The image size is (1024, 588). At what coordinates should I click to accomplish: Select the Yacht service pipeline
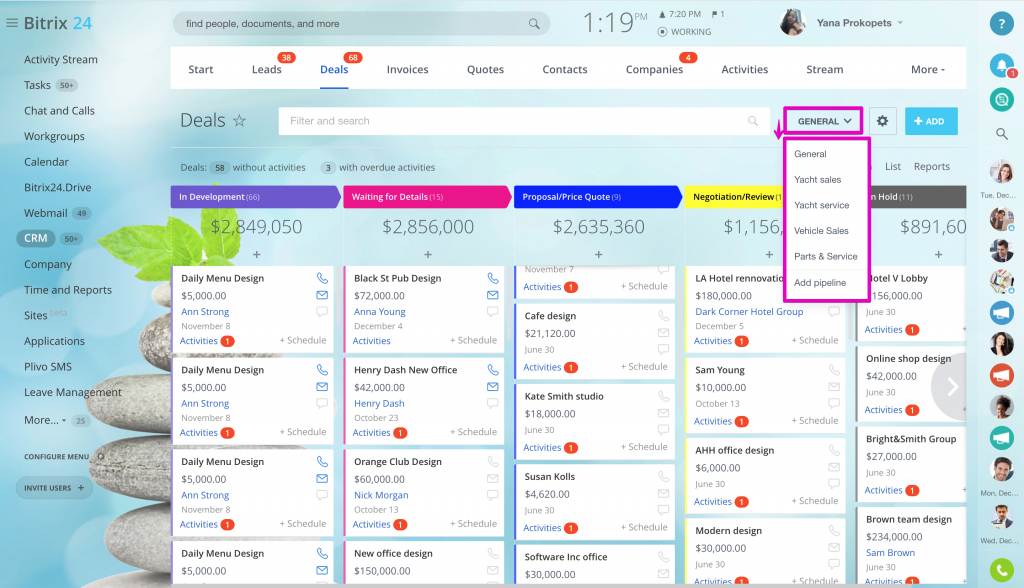click(822, 204)
